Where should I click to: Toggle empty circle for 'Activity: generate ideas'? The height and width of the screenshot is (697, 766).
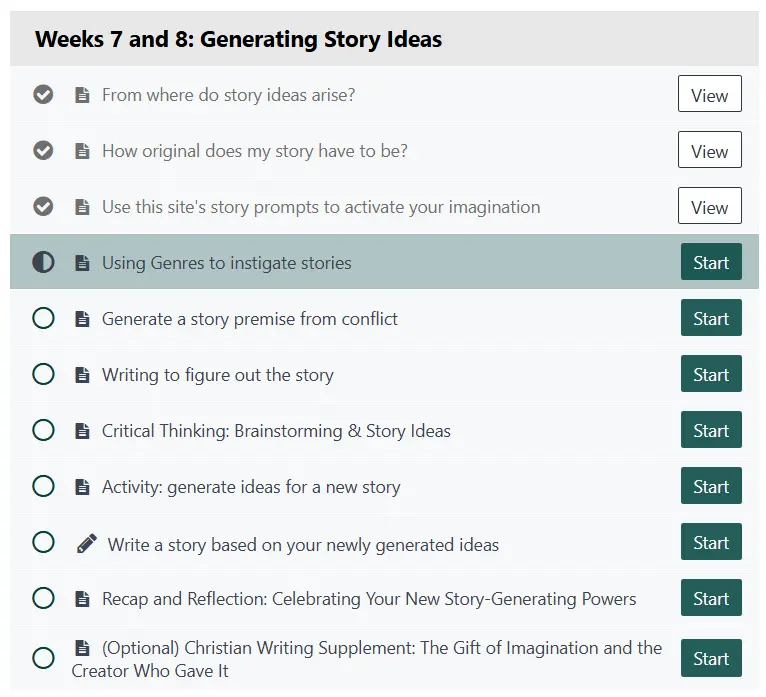pyautogui.click(x=43, y=487)
